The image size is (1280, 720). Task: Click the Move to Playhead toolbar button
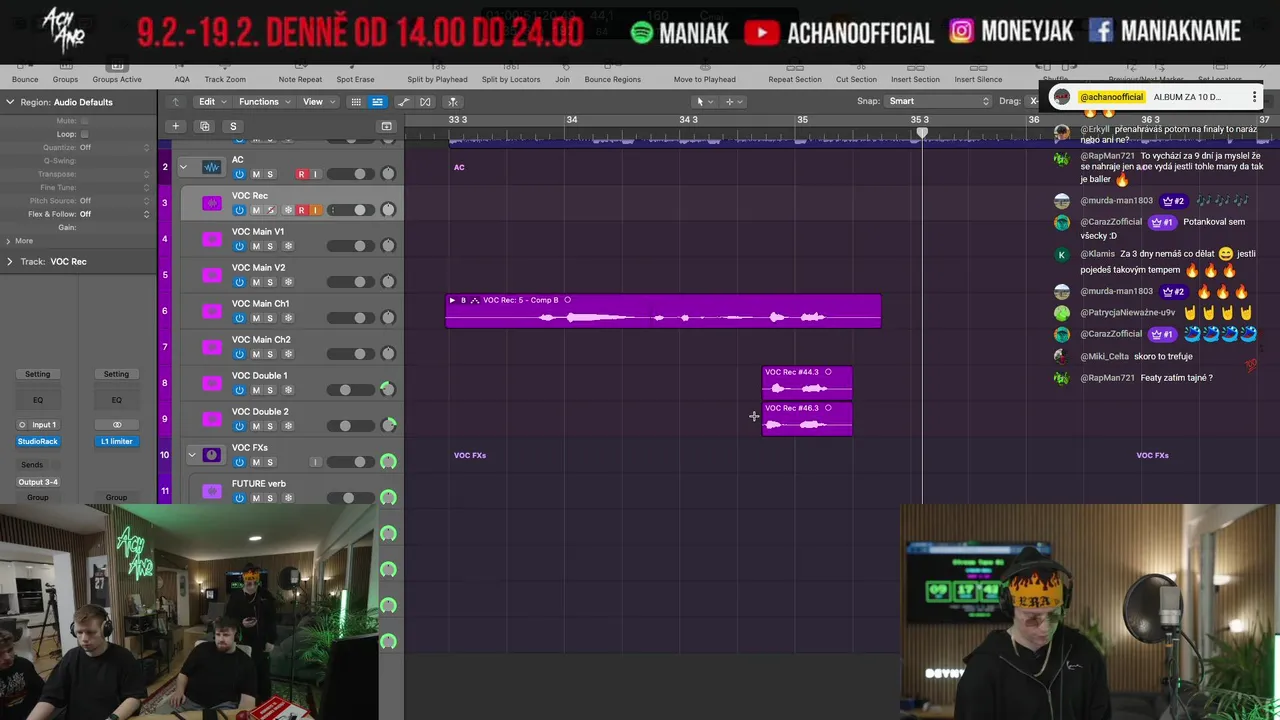704,74
